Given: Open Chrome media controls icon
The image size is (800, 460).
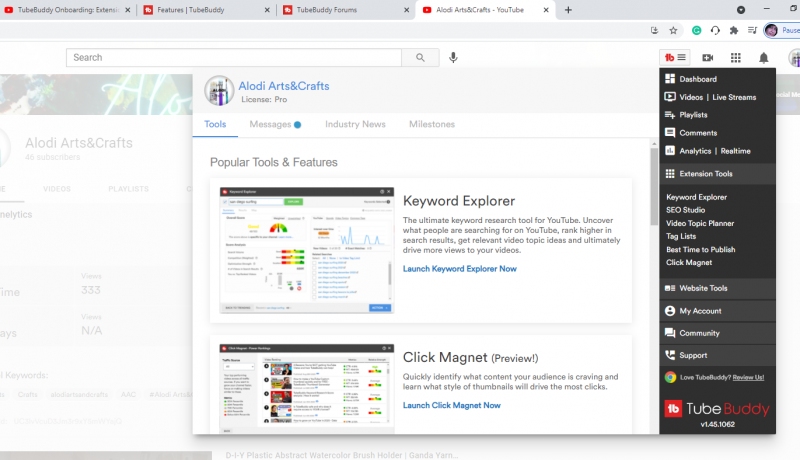Looking at the screenshot, I should pos(752,30).
